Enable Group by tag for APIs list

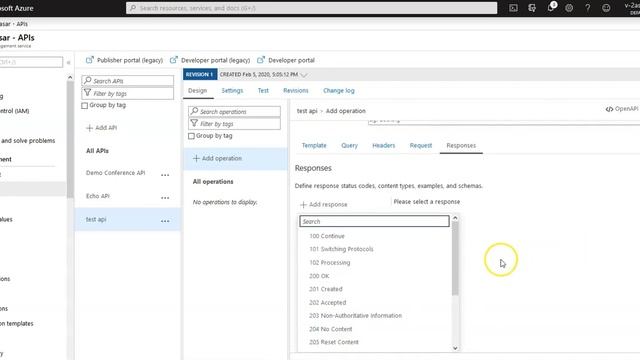coord(84,105)
